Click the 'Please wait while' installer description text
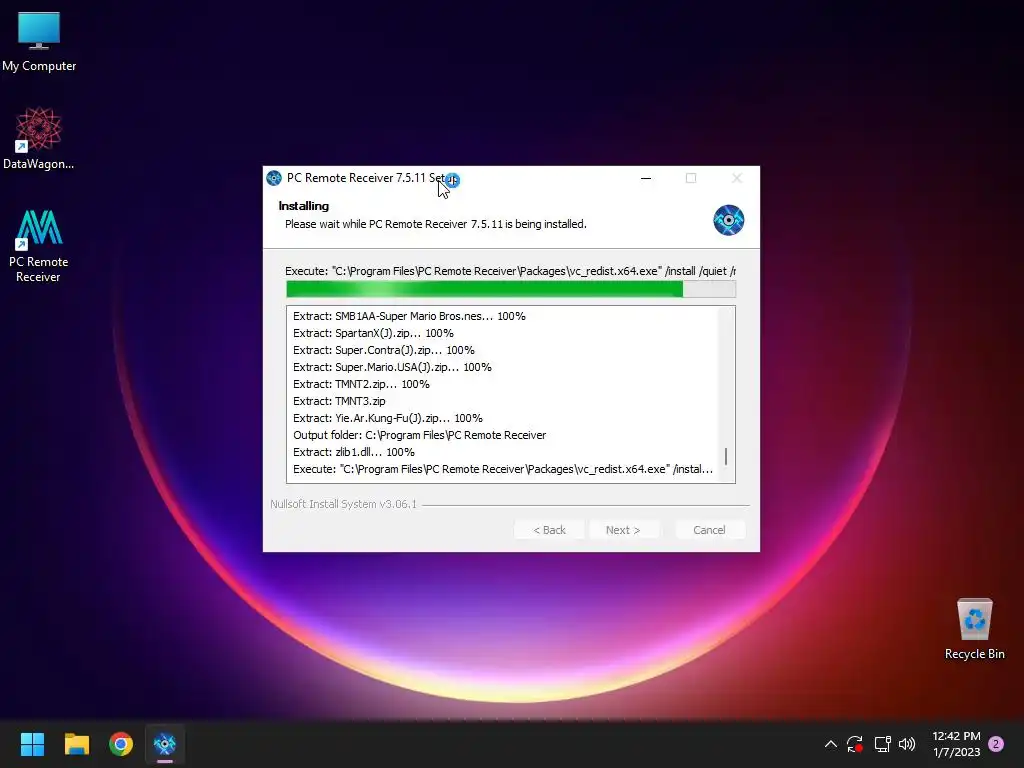This screenshot has width=1024, height=768. pyautogui.click(x=436, y=224)
